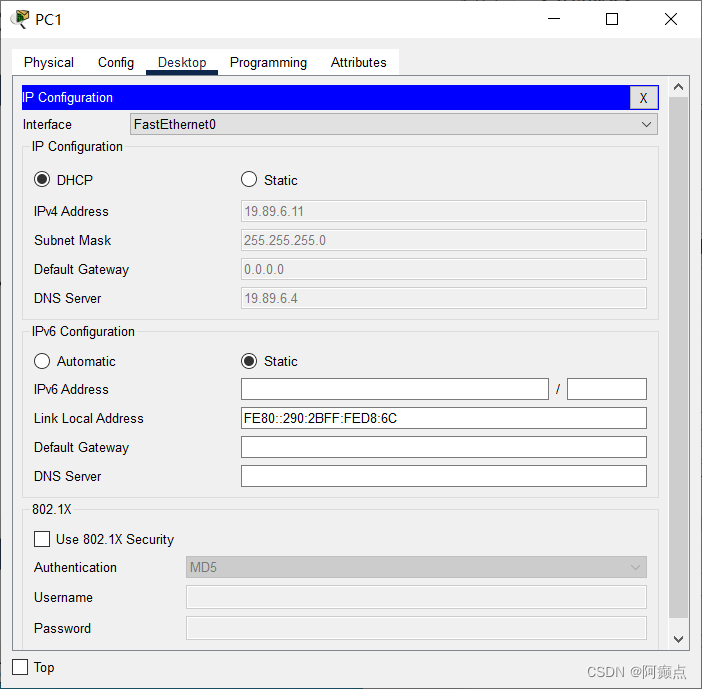
Task: Select the DHCP radio button
Action: (42, 180)
